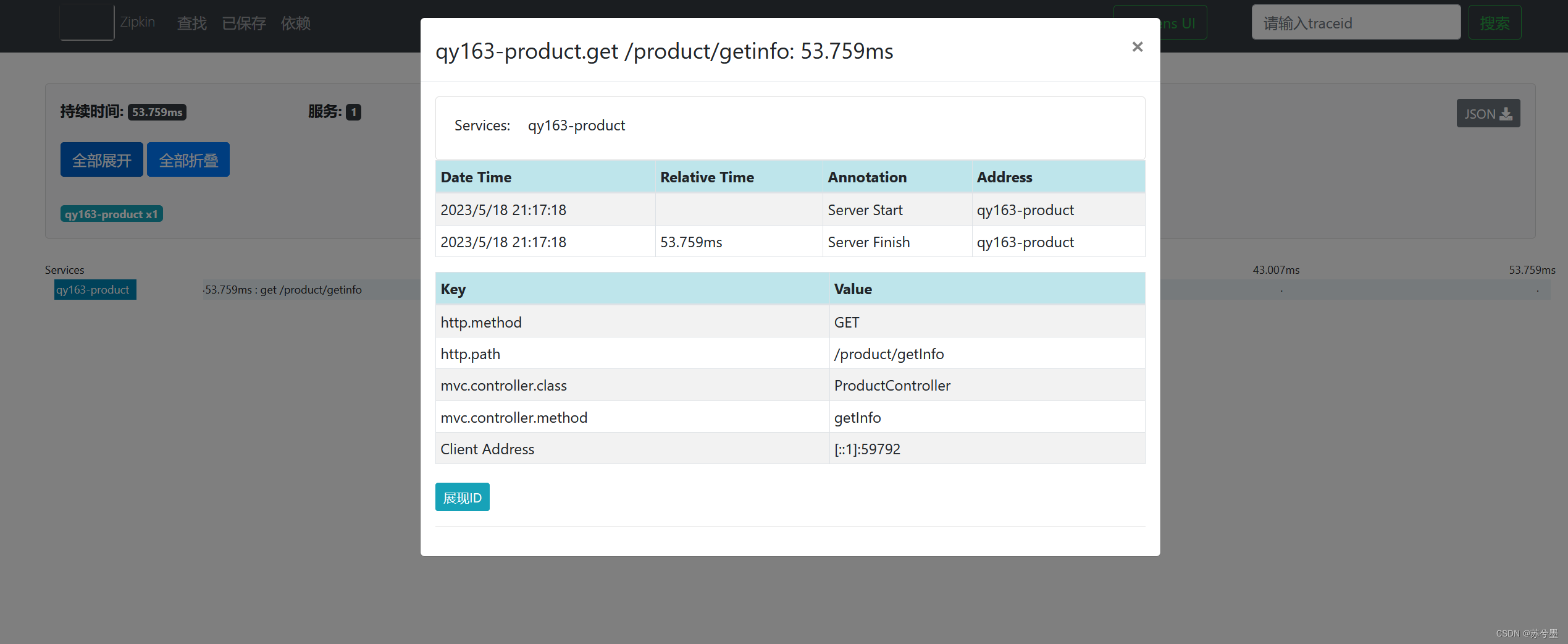This screenshot has height=644, width=1568.
Task: Click the 53.759ms duration badge
Action: point(157,112)
